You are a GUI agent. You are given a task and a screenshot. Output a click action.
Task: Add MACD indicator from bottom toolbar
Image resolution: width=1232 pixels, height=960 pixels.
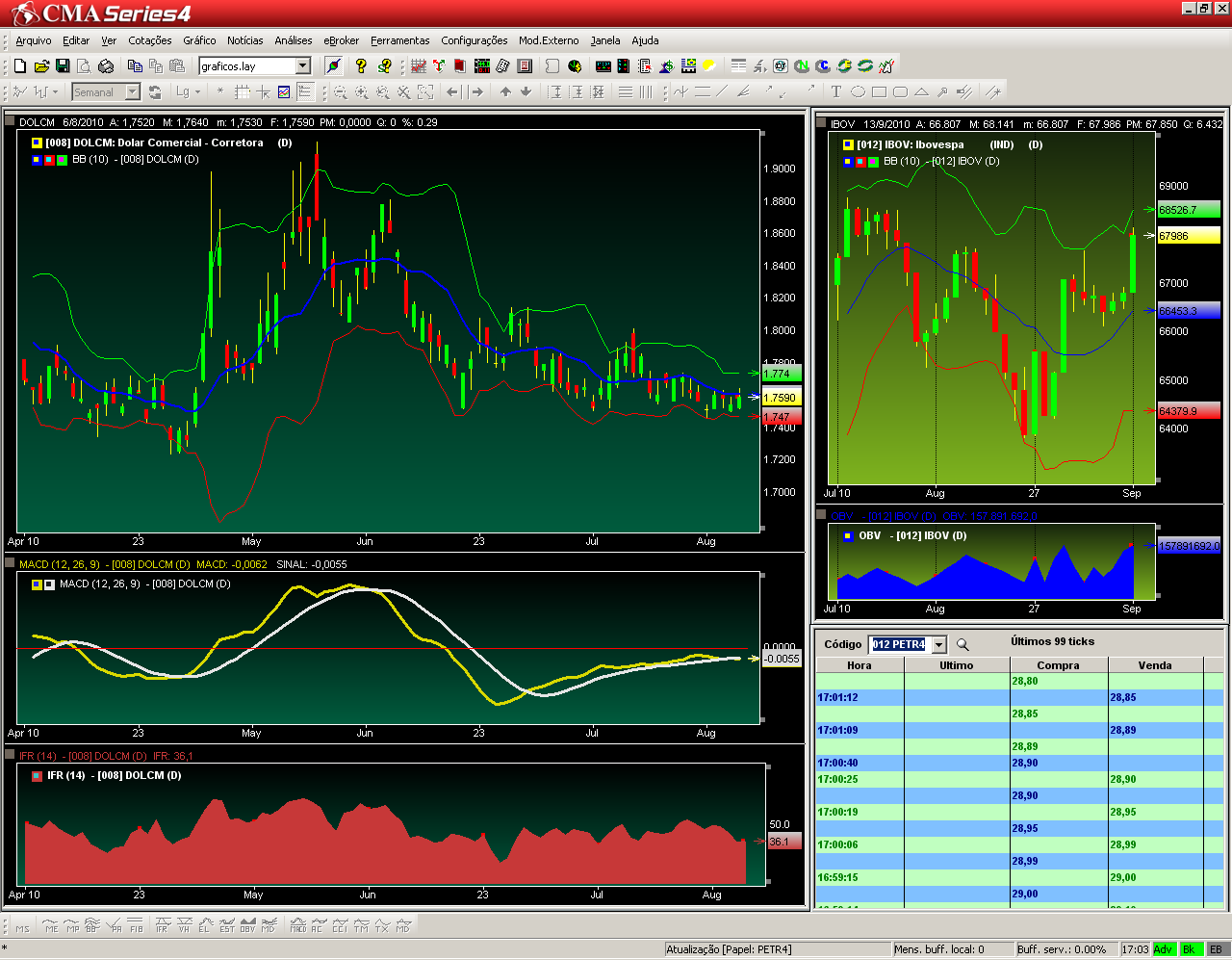pos(298,927)
